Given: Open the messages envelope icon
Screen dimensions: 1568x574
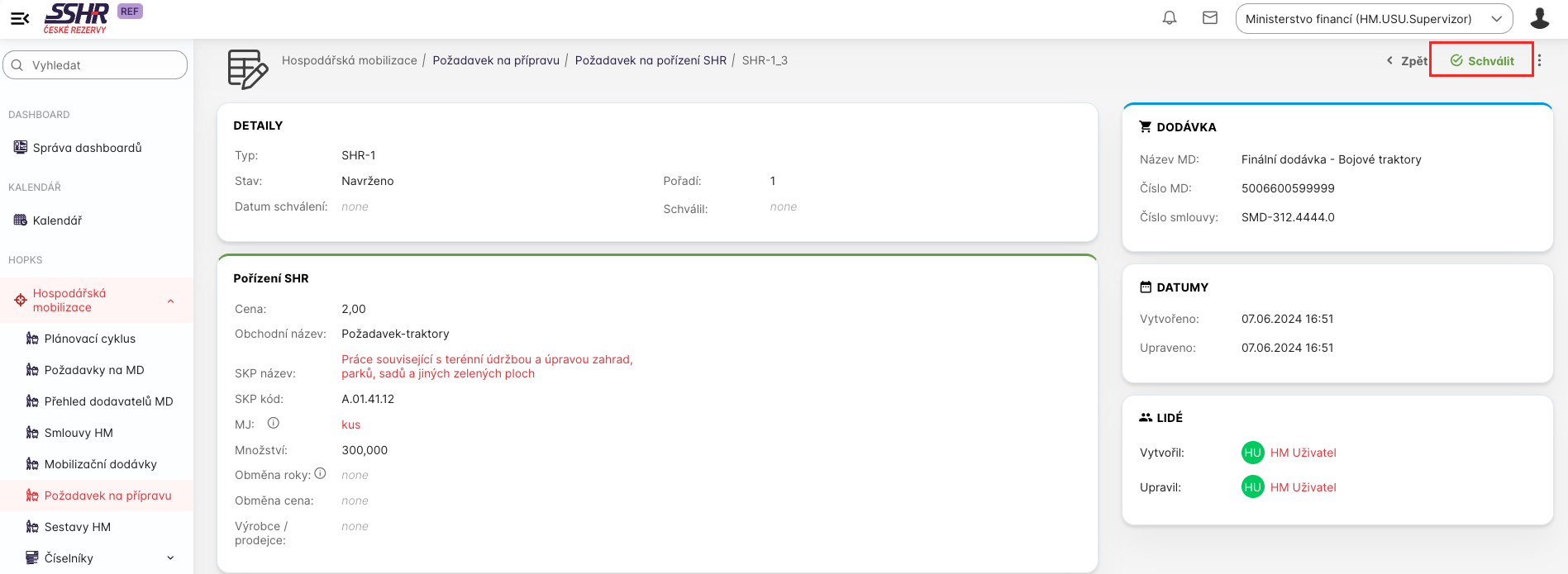Looking at the screenshot, I should click(1209, 18).
